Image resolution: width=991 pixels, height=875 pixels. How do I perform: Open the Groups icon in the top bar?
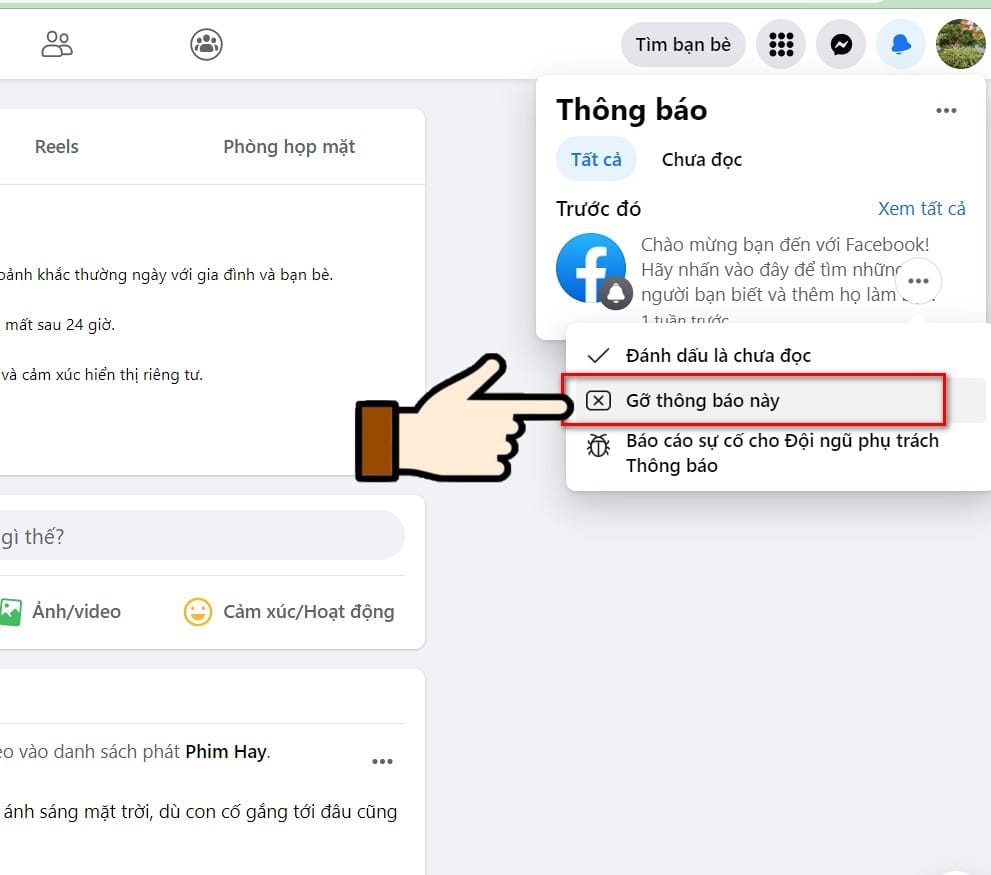pos(206,44)
